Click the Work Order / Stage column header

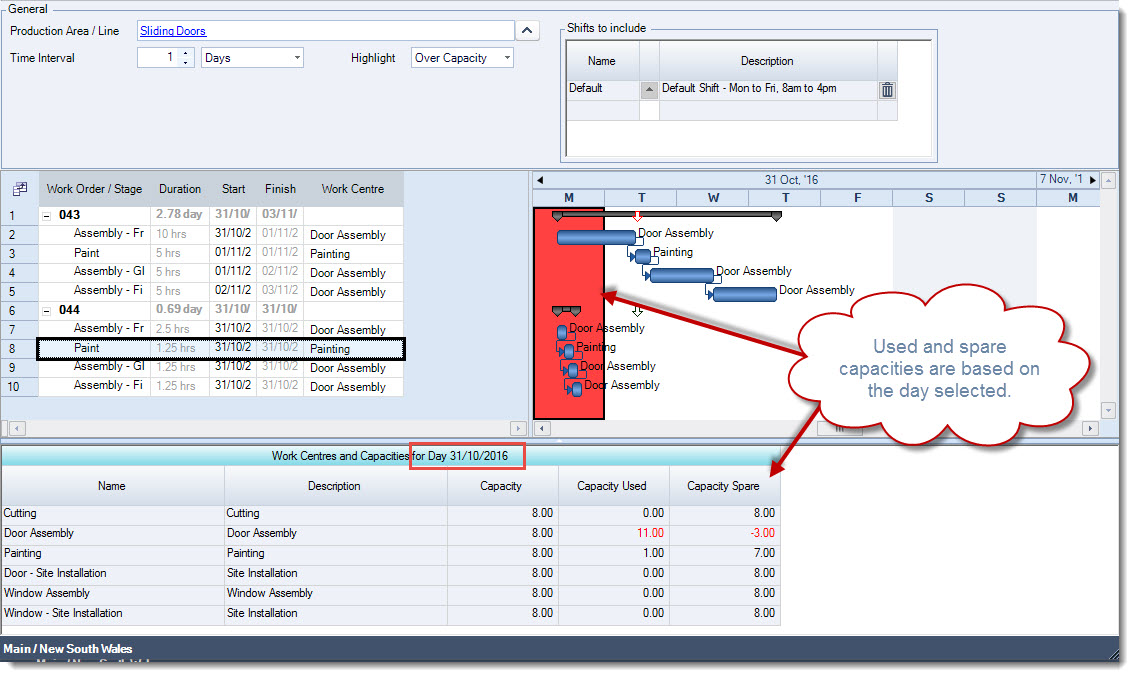pos(94,189)
